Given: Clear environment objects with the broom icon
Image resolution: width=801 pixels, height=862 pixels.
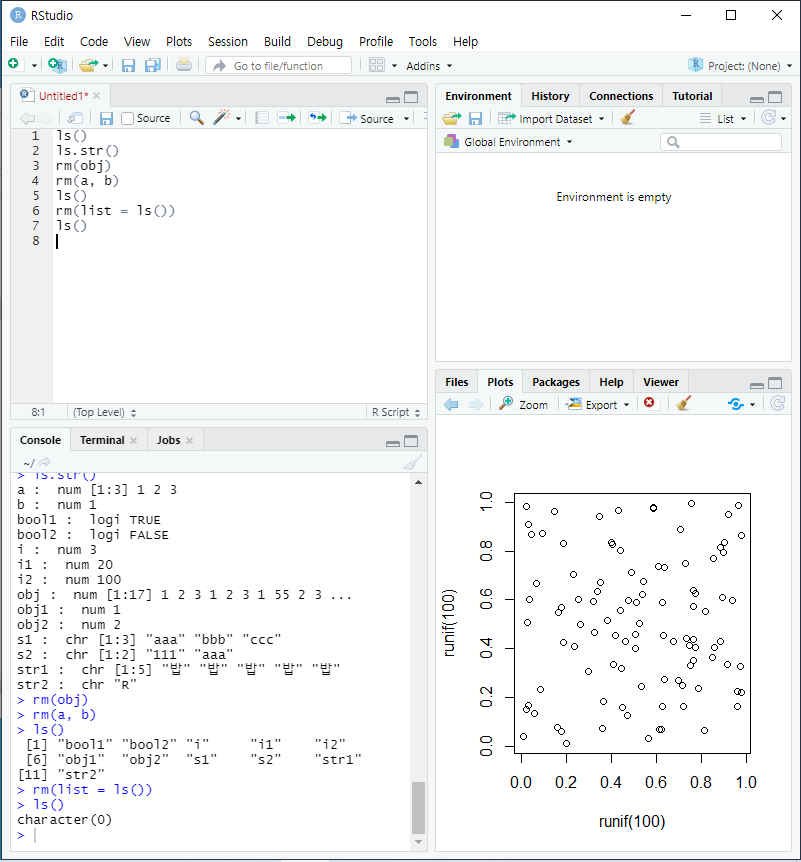Looking at the screenshot, I should (627, 117).
